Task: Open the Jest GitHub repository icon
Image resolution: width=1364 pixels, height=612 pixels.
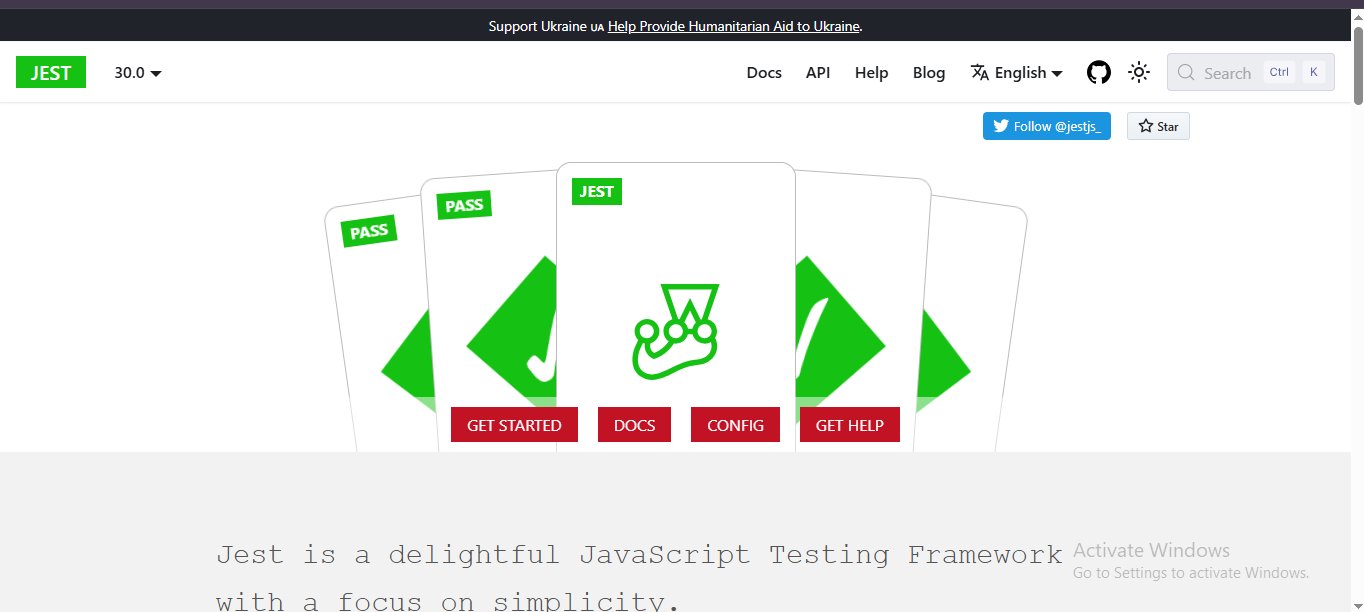Action: pyautogui.click(x=1099, y=72)
